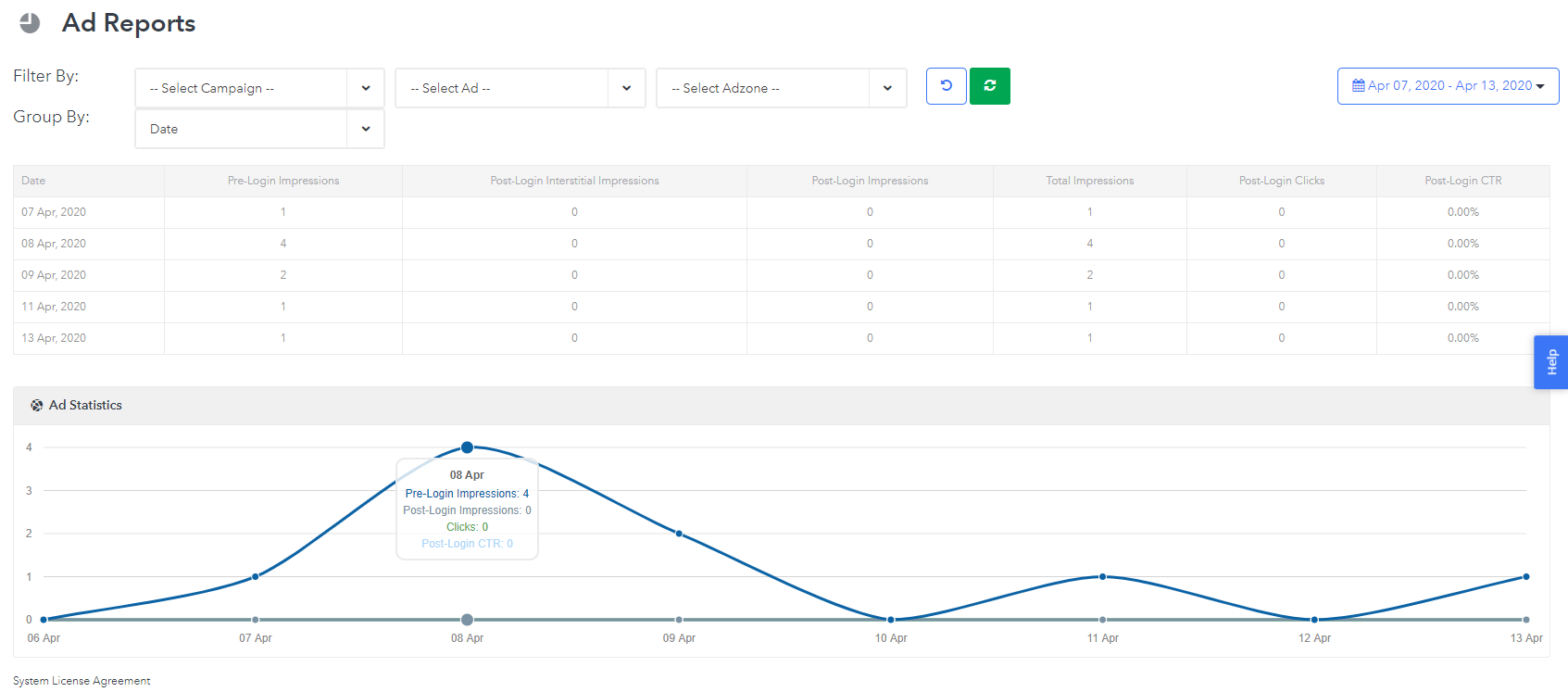Click the 0.00% CTR cell for 13 Apr
Image resolution: width=1568 pixels, height=692 pixels.
(x=1463, y=338)
